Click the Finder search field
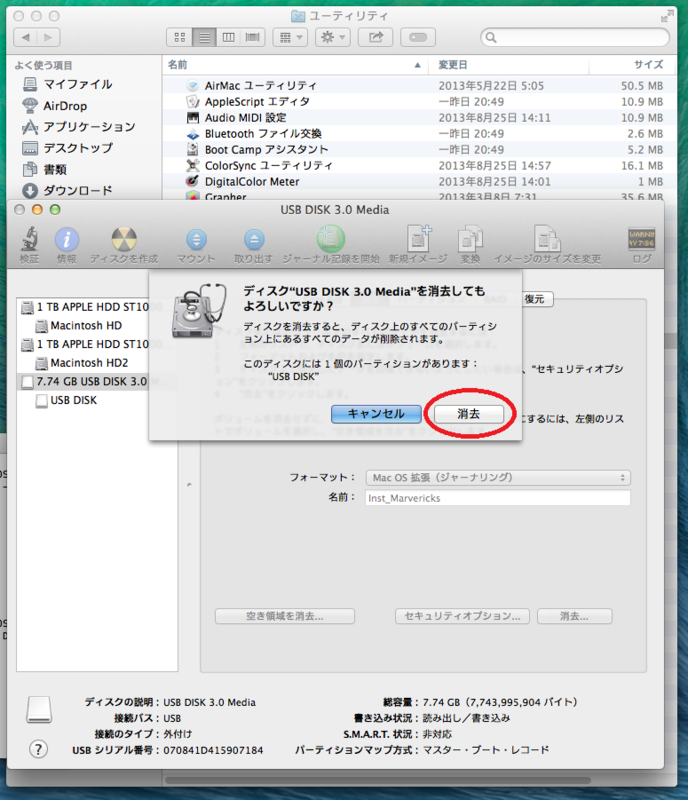Viewport: 688px width, 800px height. coord(575,37)
